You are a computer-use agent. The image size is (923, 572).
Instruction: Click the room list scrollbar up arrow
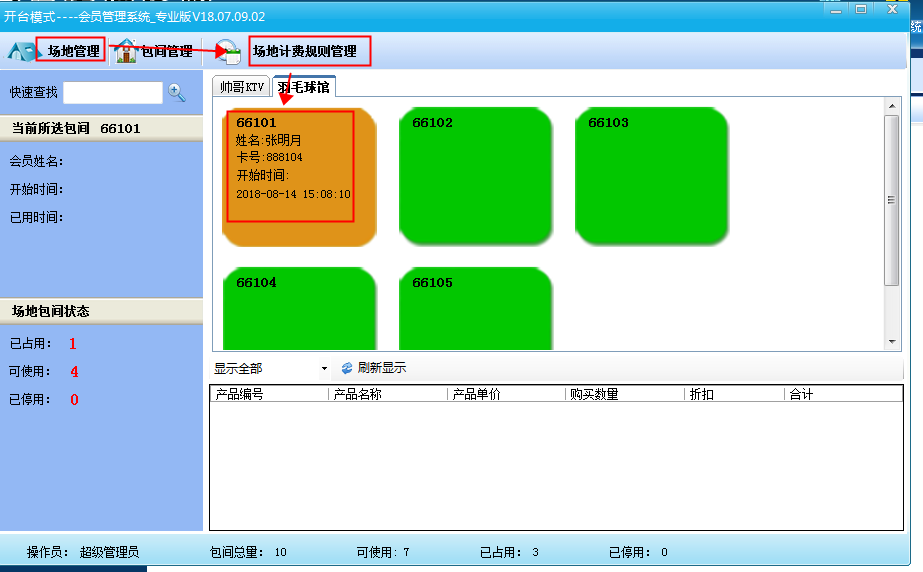click(892, 106)
